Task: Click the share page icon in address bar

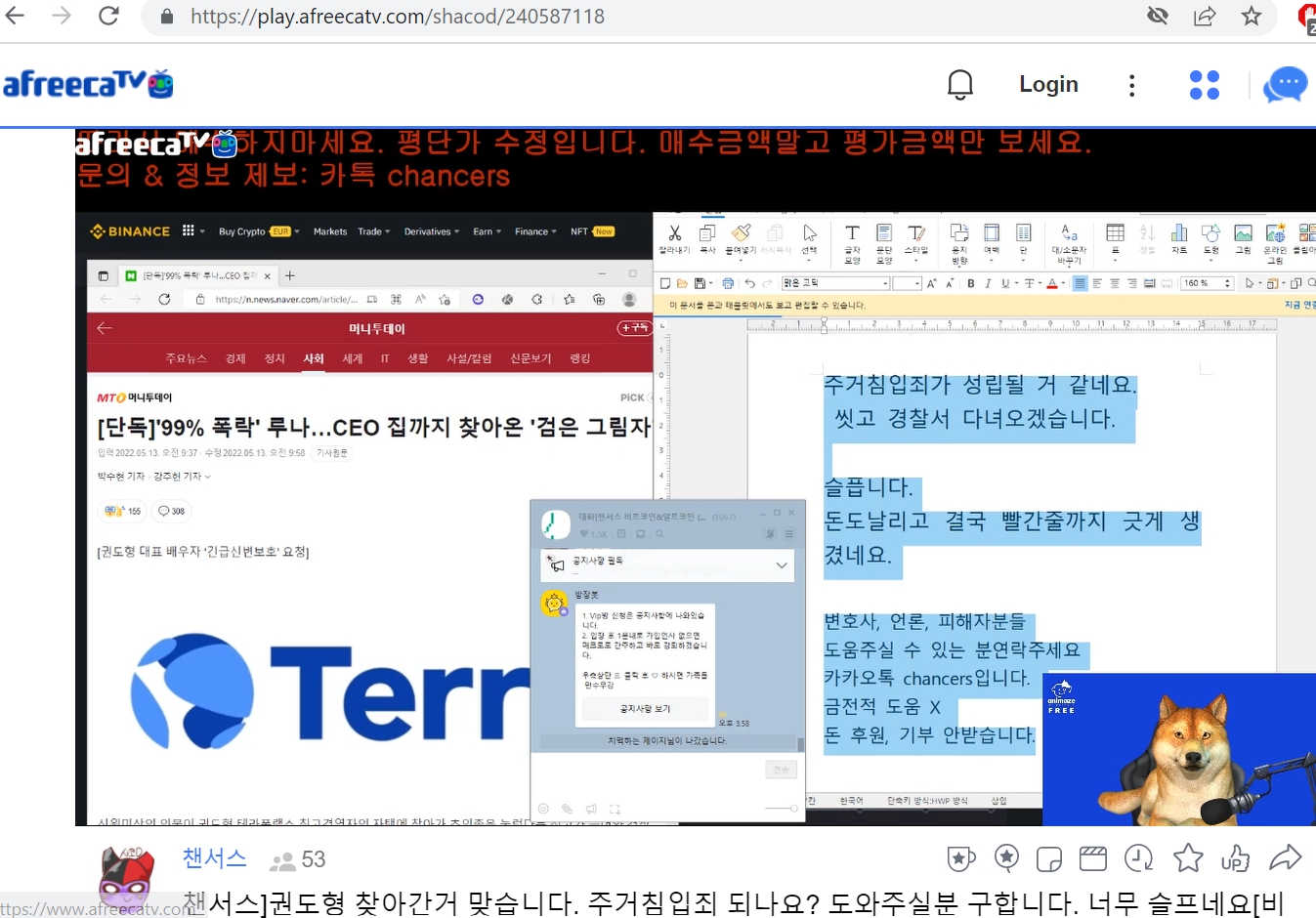Action: [x=1205, y=16]
